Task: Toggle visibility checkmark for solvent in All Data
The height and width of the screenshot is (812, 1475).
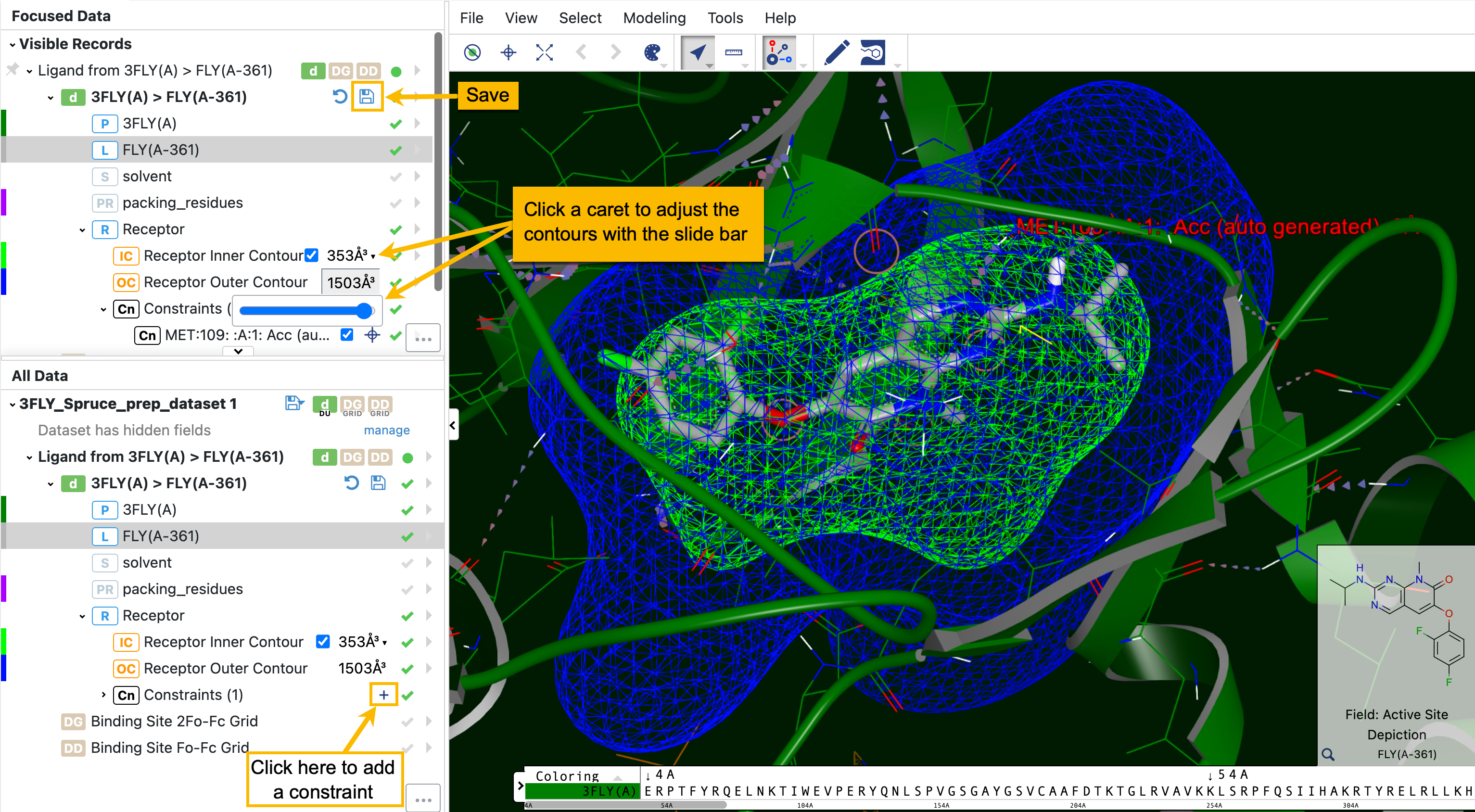Action: [x=407, y=563]
